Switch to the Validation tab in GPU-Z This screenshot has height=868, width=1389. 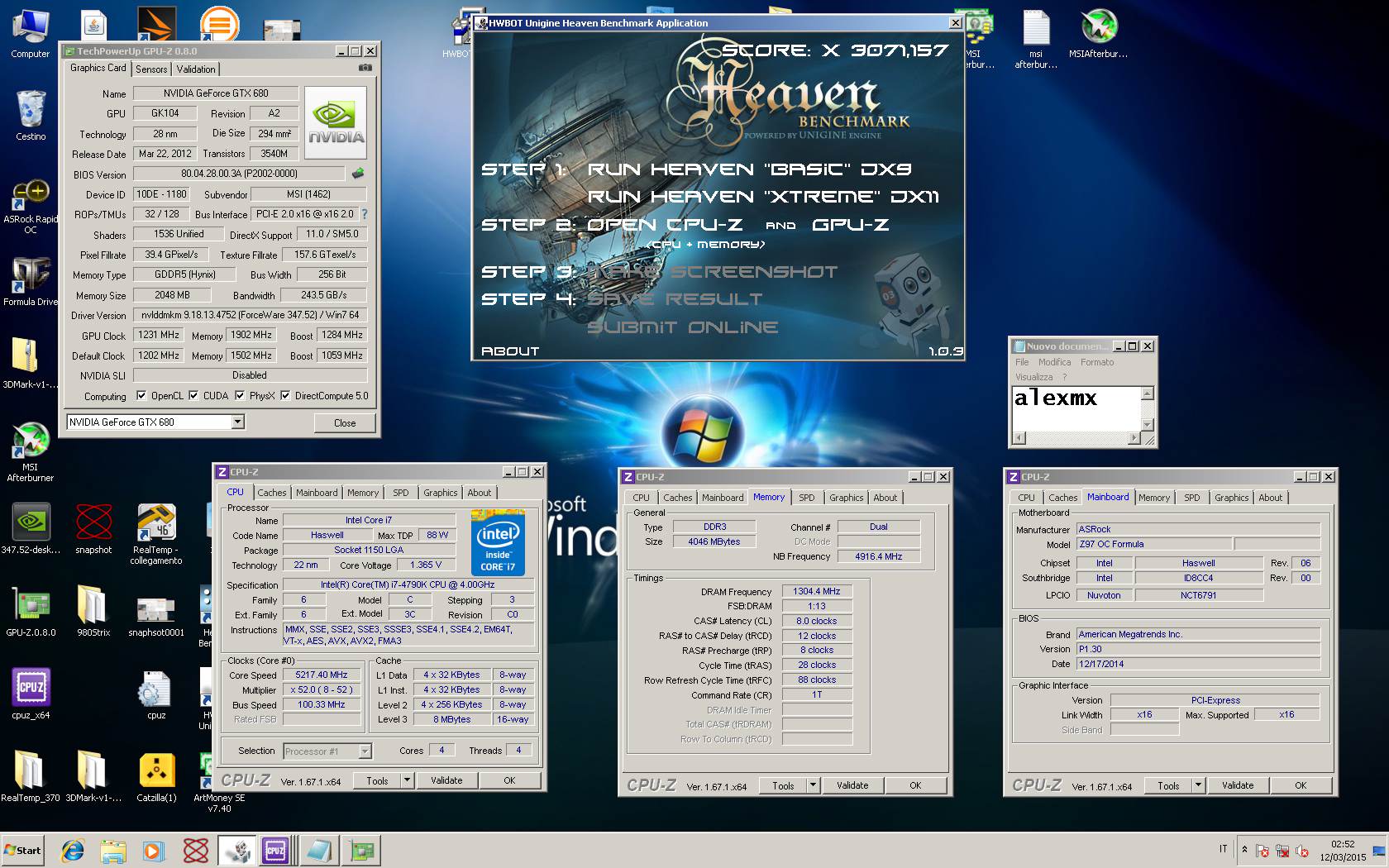(196, 69)
